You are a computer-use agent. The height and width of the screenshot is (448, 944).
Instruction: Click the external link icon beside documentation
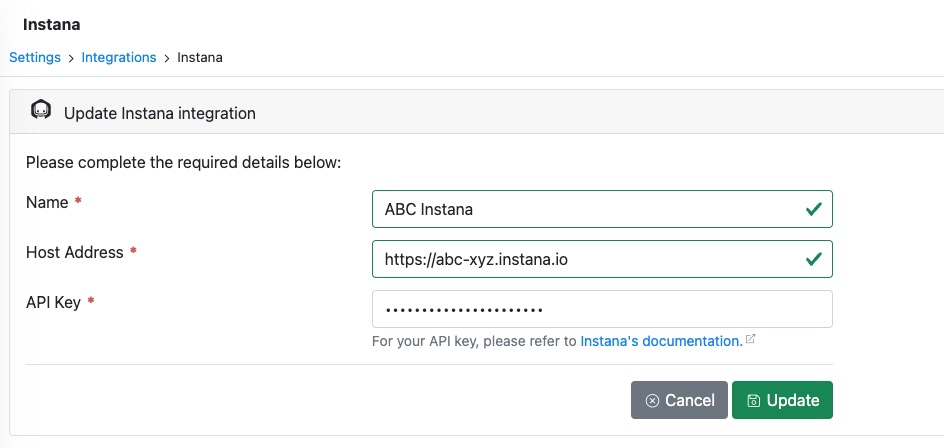click(750, 339)
